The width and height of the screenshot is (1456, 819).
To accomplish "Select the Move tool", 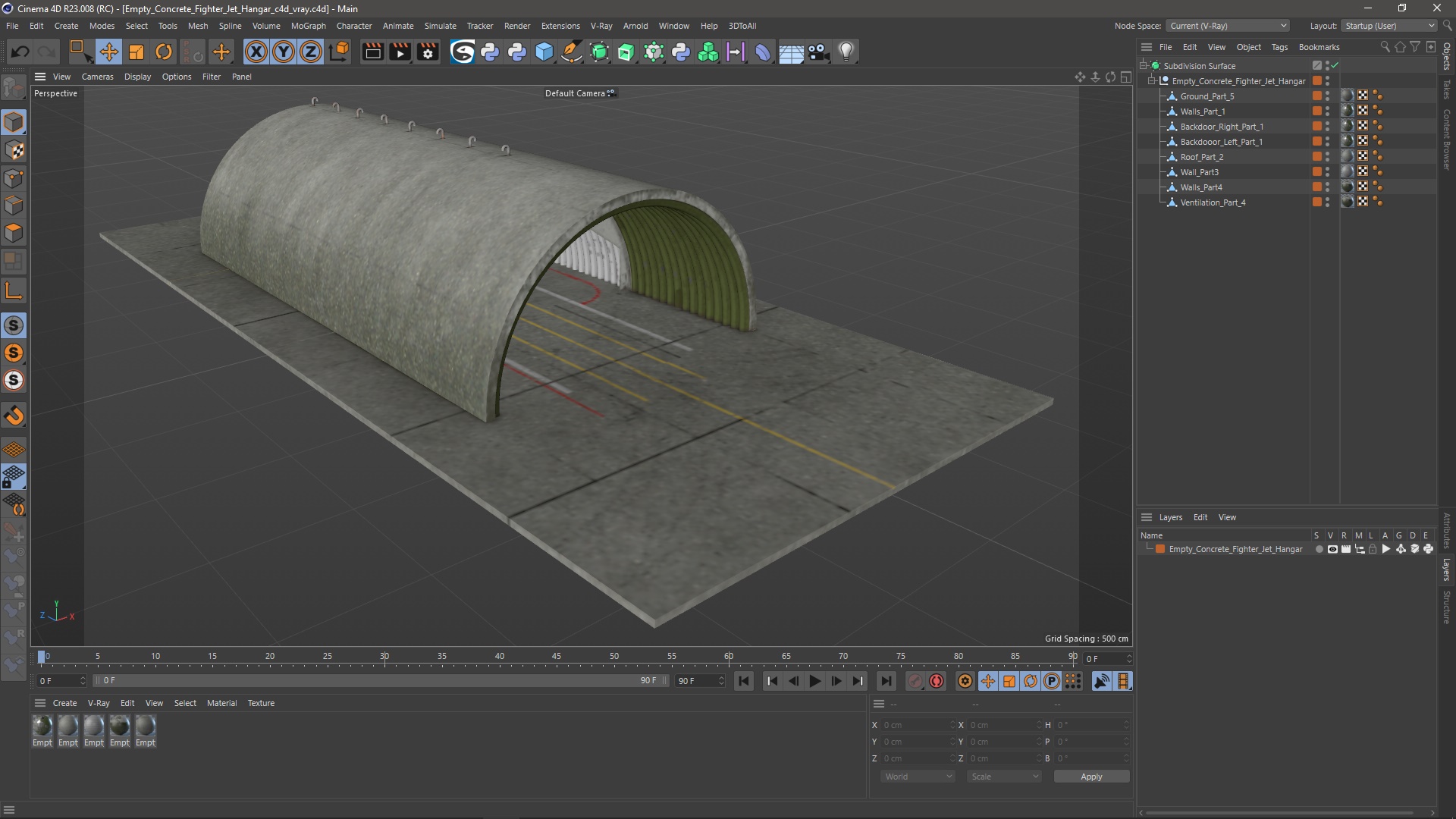I will pos(108,52).
